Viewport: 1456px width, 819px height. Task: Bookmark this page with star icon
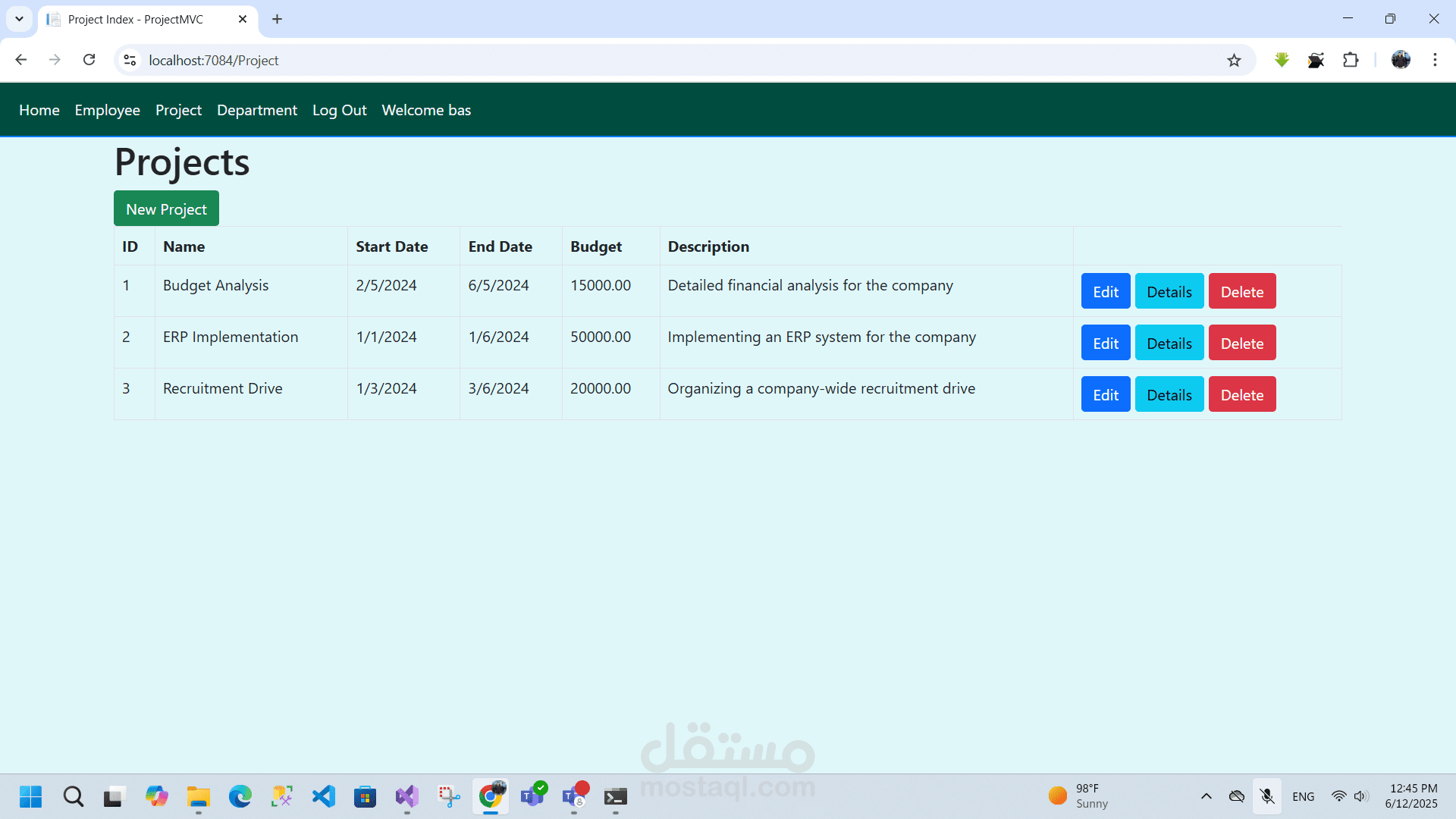pos(1234,60)
